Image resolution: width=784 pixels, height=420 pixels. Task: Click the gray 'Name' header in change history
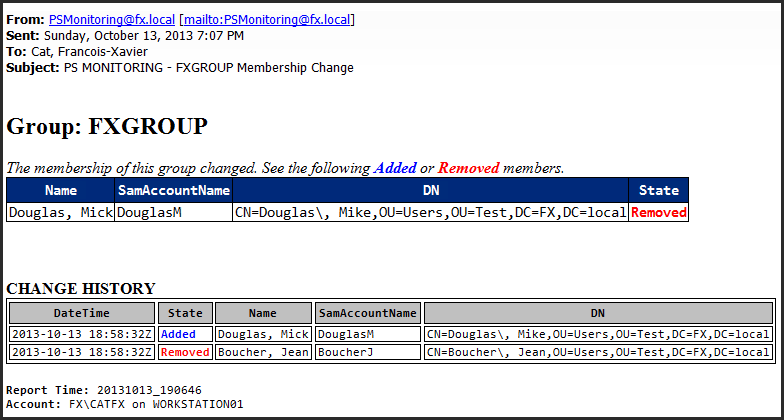[x=264, y=313]
